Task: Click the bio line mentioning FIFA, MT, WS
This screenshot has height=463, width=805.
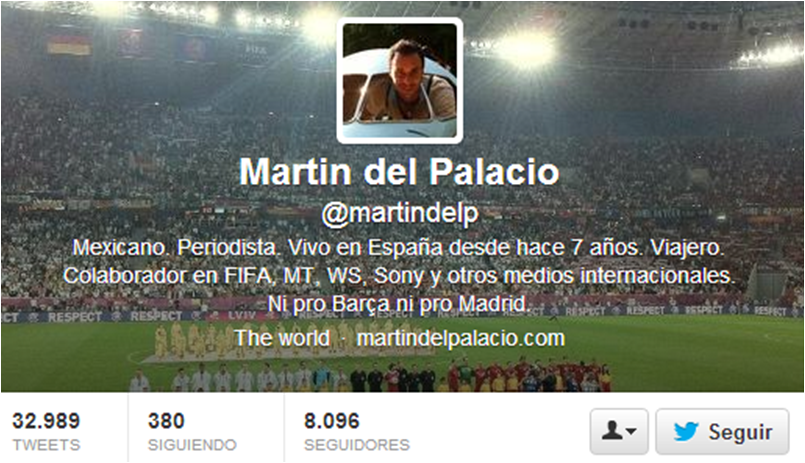Action: point(399,276)
